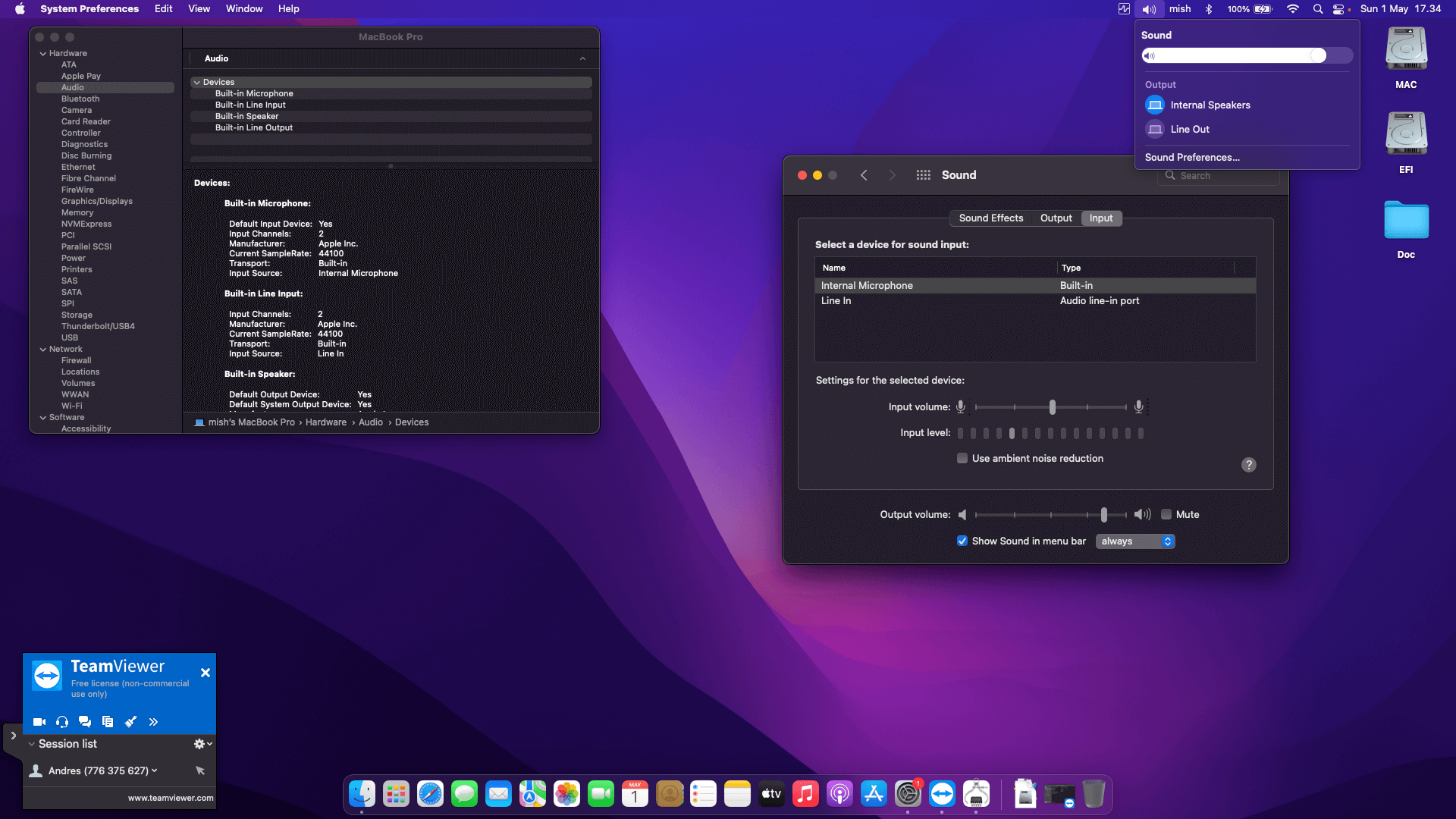Open Mail app in the Dock
This screenshot has width=1456, height=819.
coord(498,794)
